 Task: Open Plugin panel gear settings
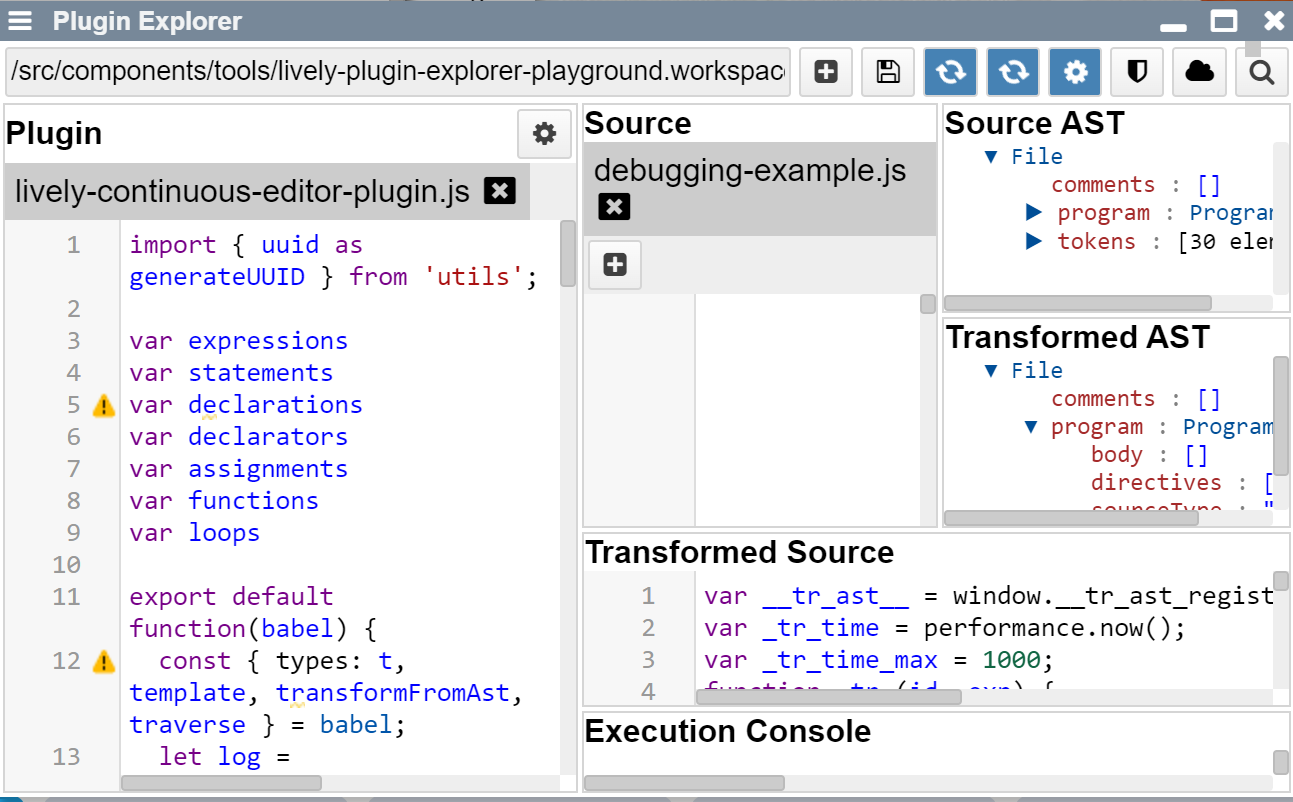pyautogui.click(x=544, y=134)
